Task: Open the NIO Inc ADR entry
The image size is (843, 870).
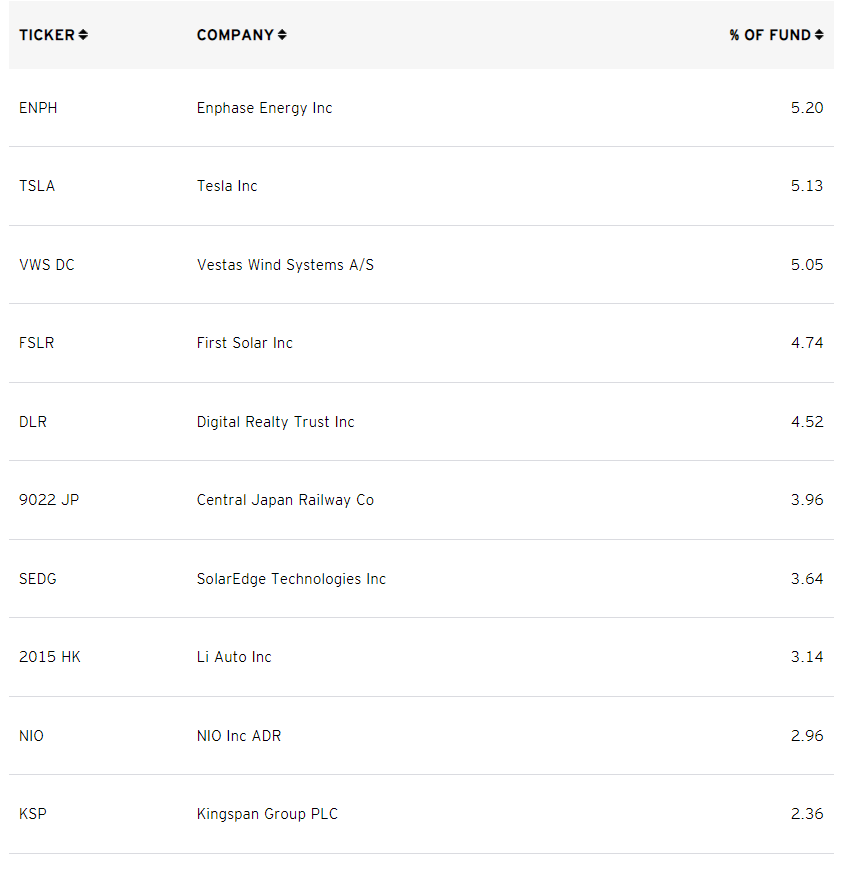Action: coord(239,736)
